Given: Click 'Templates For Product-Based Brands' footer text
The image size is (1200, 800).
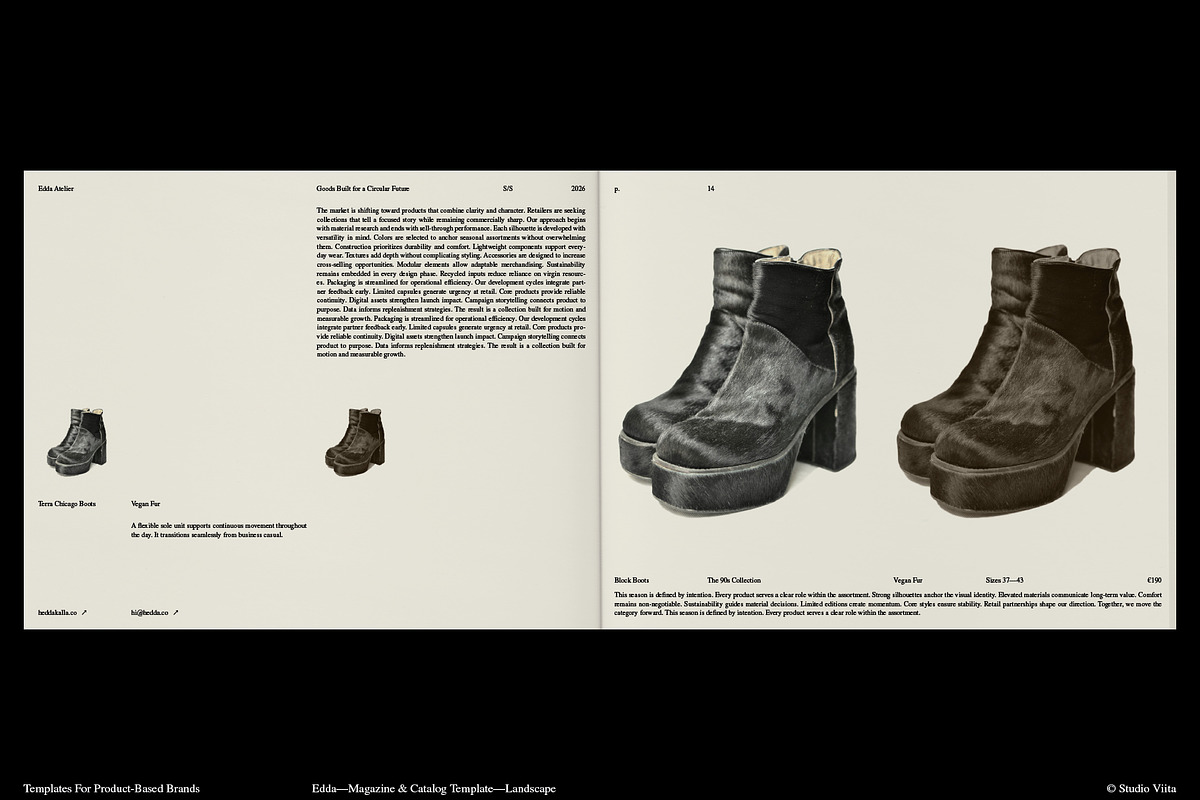Looking at the screenshot, I should tap(112, 788).
